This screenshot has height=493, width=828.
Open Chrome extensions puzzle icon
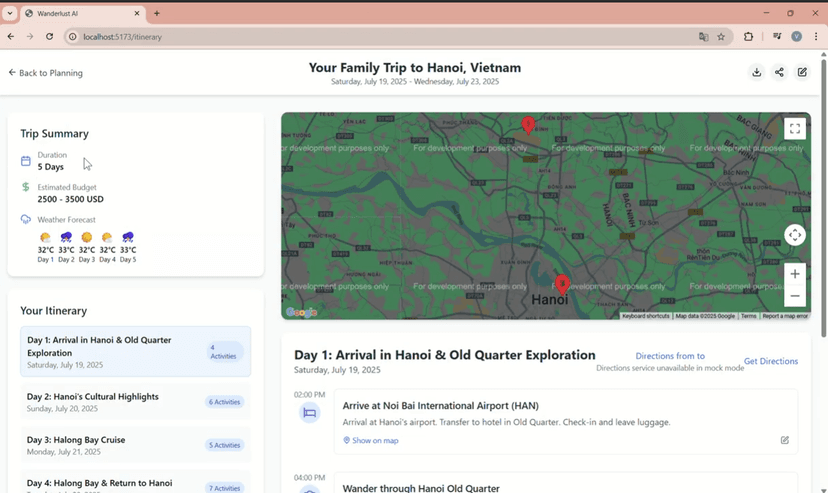748,37
